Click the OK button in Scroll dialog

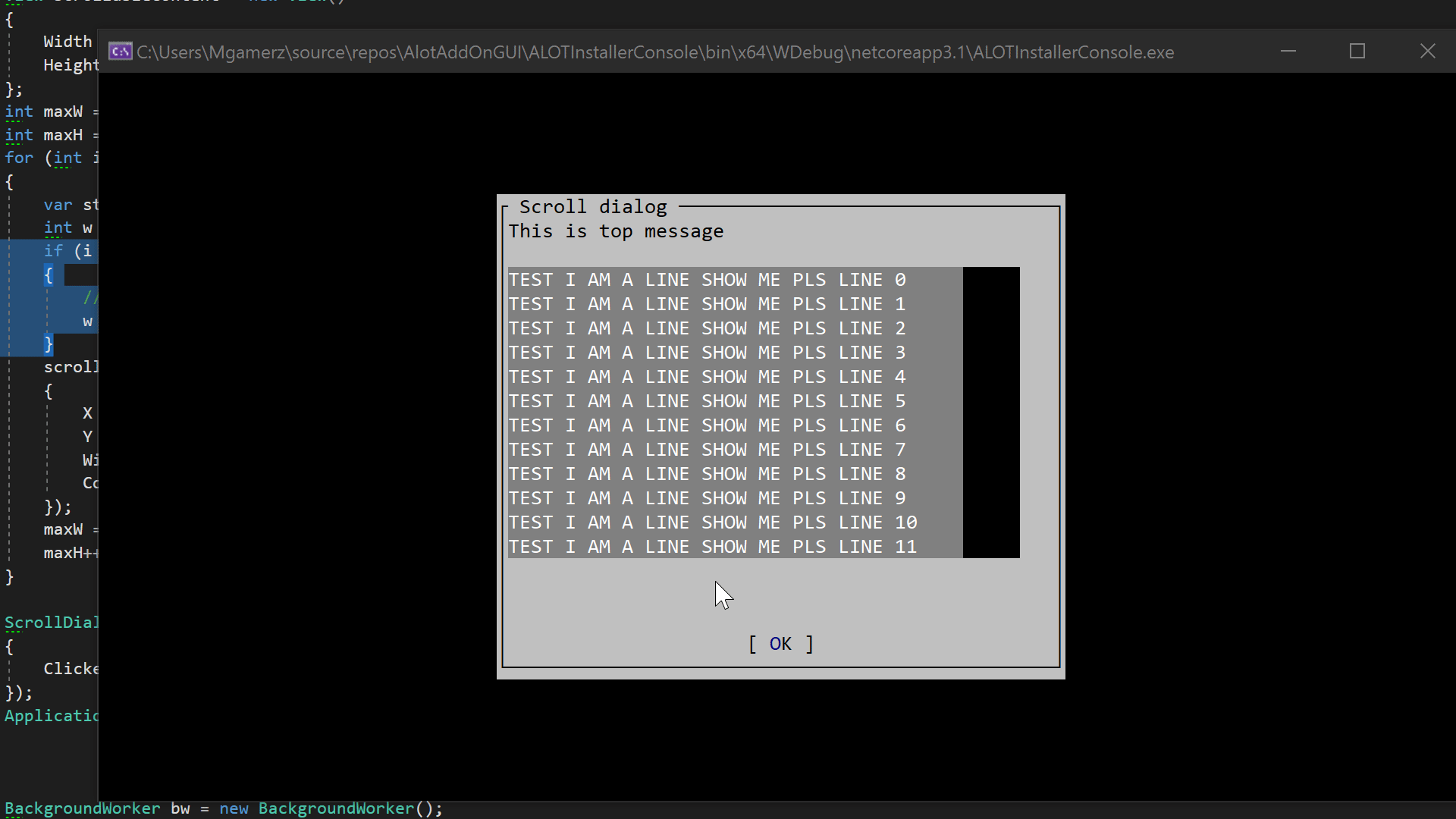click(x=780, y=644)
